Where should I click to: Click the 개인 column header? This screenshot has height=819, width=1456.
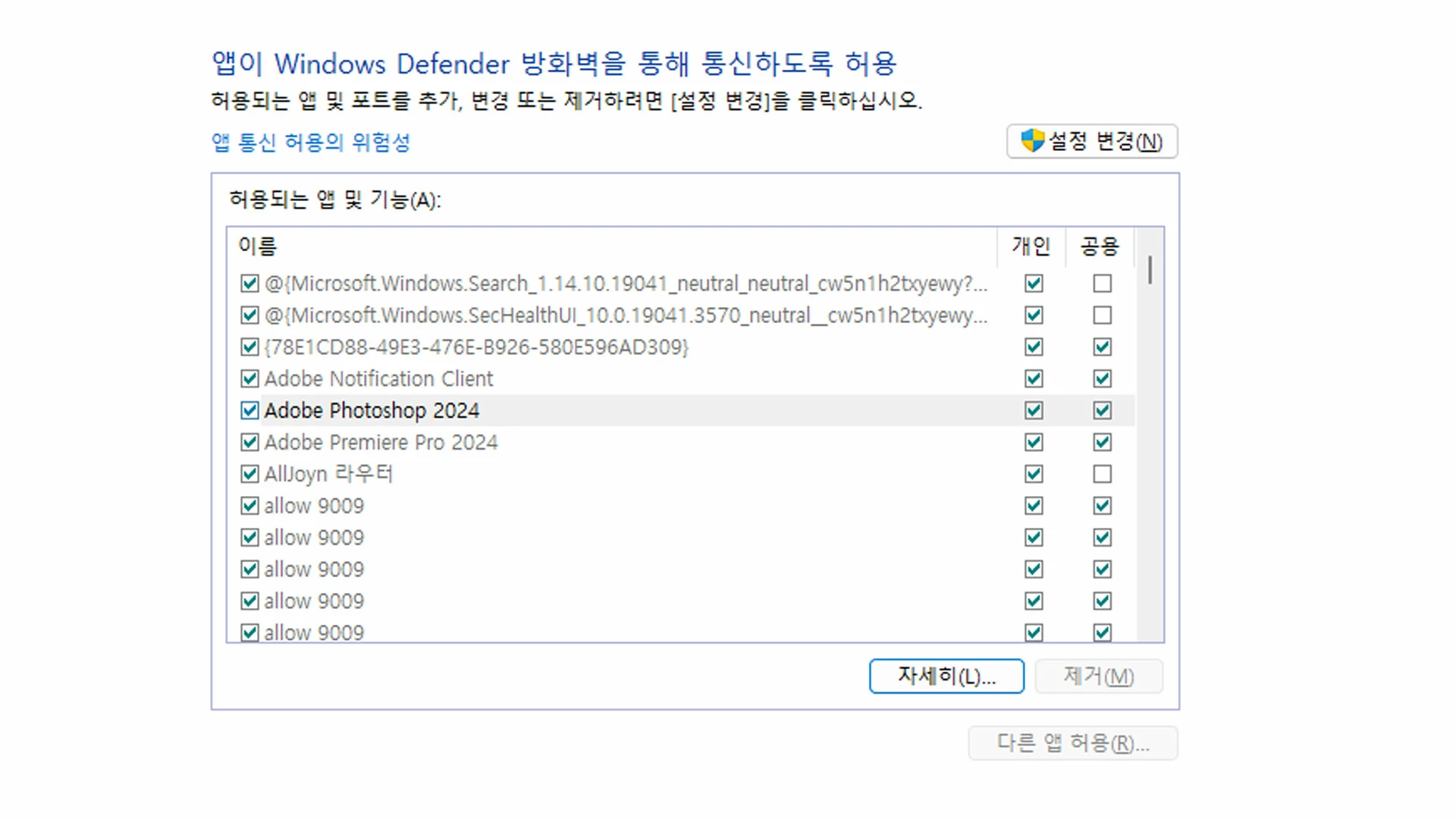1031,246
